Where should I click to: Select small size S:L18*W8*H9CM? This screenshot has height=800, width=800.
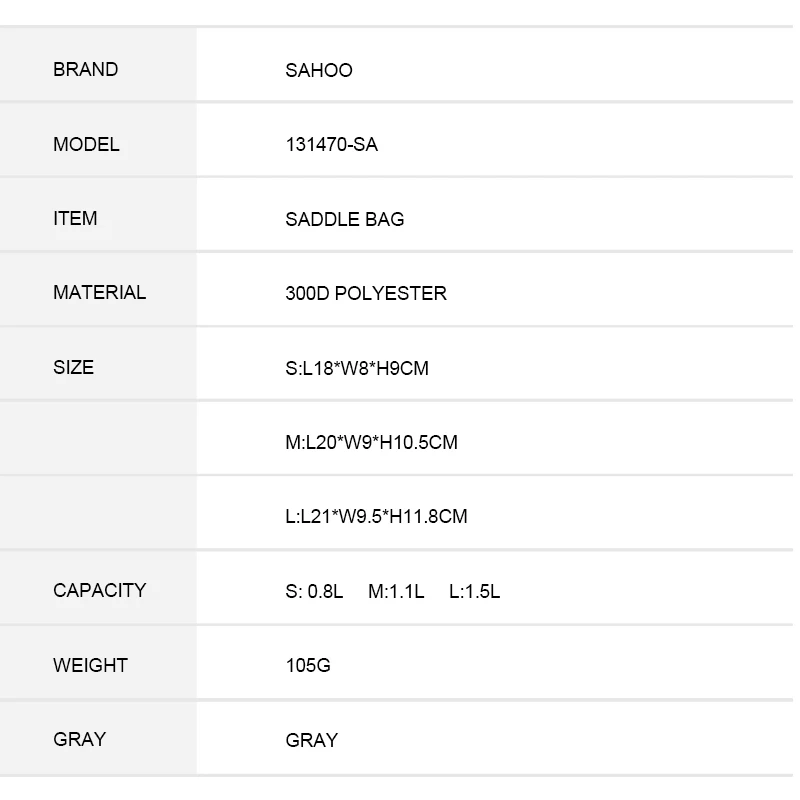tap(357, 369)
